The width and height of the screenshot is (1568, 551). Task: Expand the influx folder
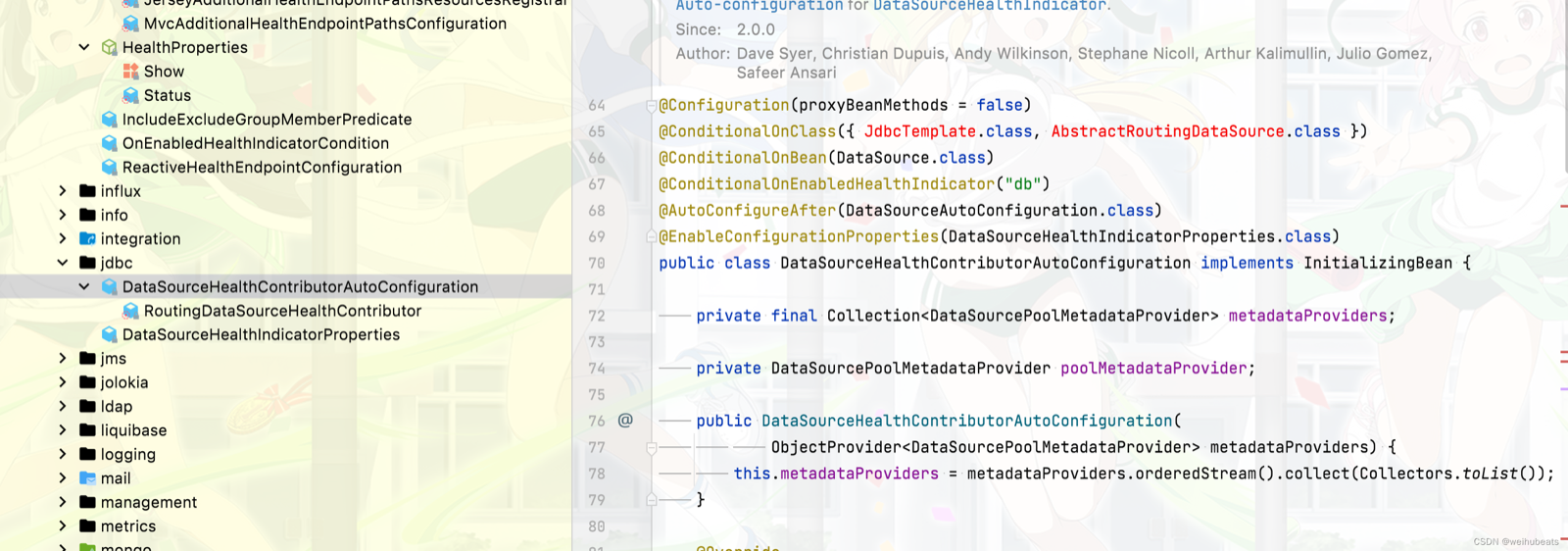63,191
